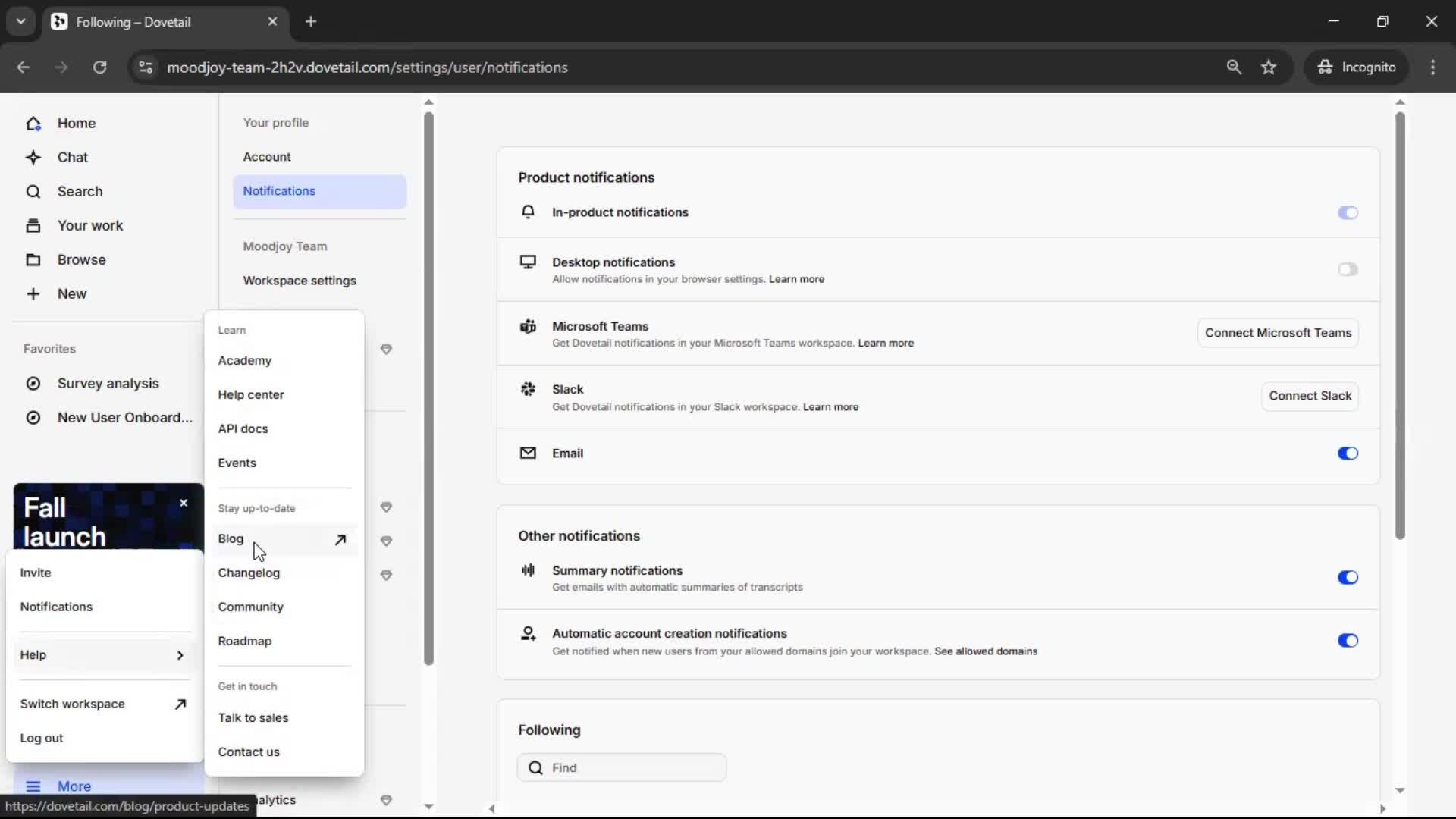1456x819 pixels.
Task: Click the Browse folder icon
Action: [x=33, y=260]
